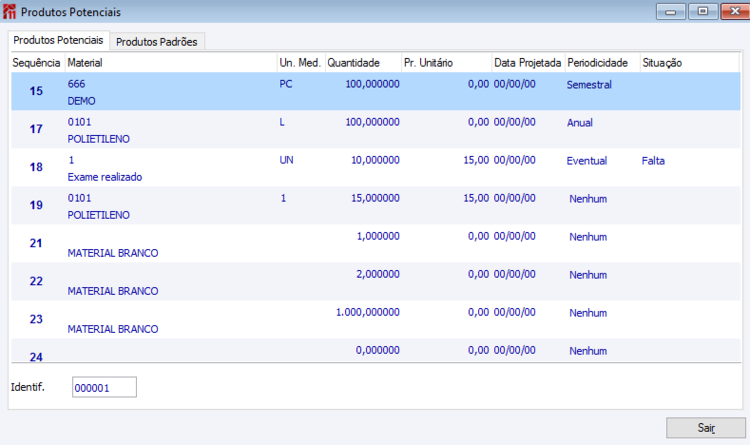Click the PC unit cell
750x445 pixels.
tap(286, 84)
